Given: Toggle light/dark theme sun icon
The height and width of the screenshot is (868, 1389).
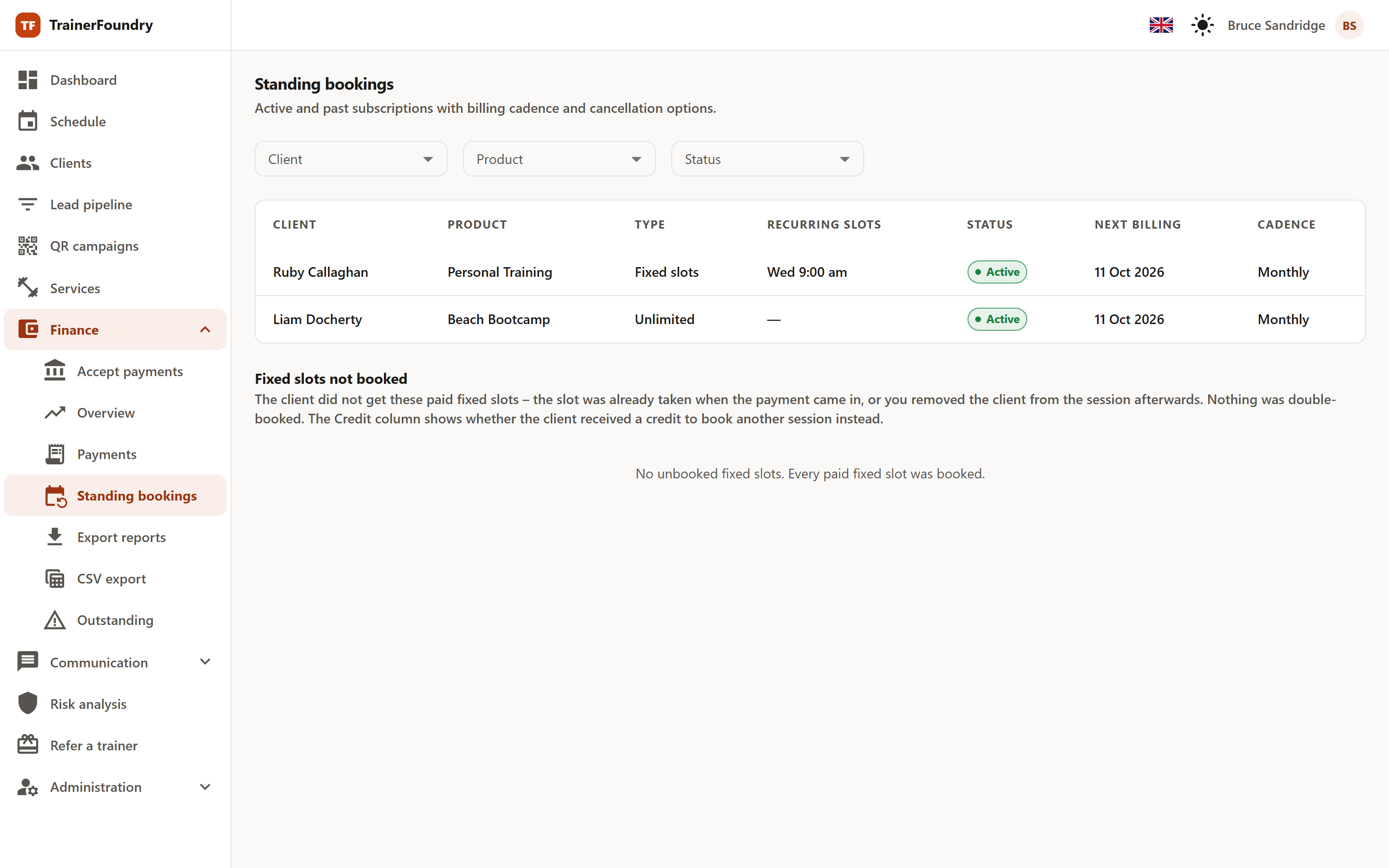Looking at the screenshot, I should coord(1202,25).
